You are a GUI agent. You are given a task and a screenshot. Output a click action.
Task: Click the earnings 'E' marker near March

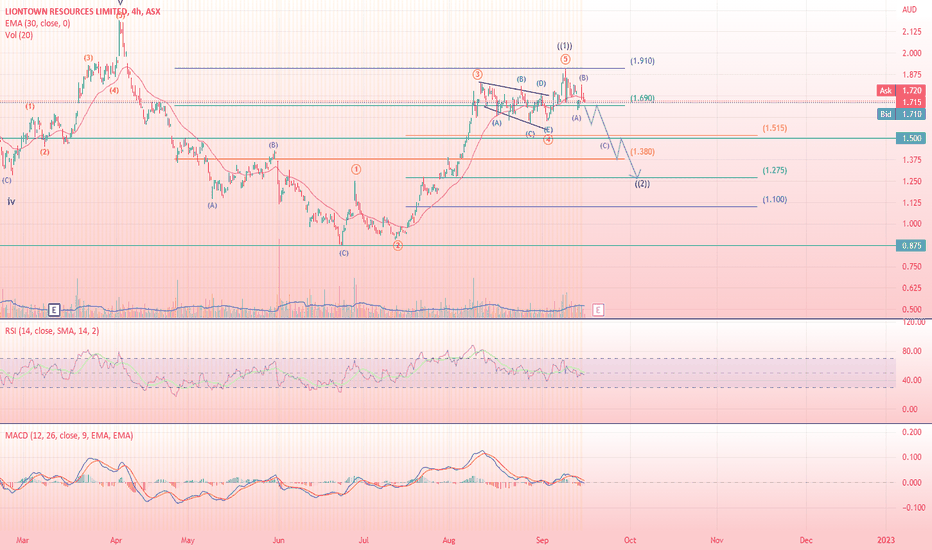click(x=54, y=309)
